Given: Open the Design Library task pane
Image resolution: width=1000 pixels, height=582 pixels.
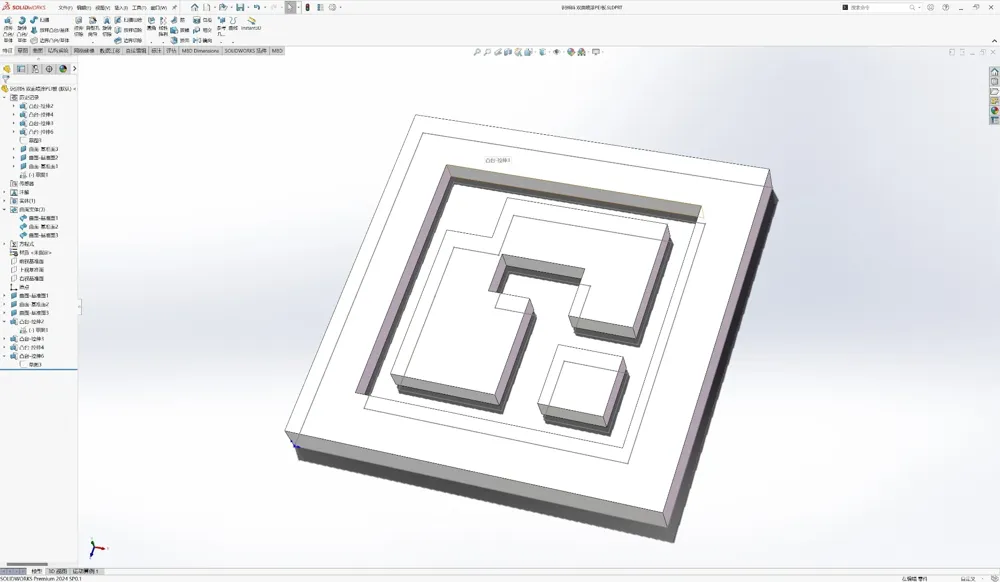Looking at the screenshot, I should tap(994, 82).
